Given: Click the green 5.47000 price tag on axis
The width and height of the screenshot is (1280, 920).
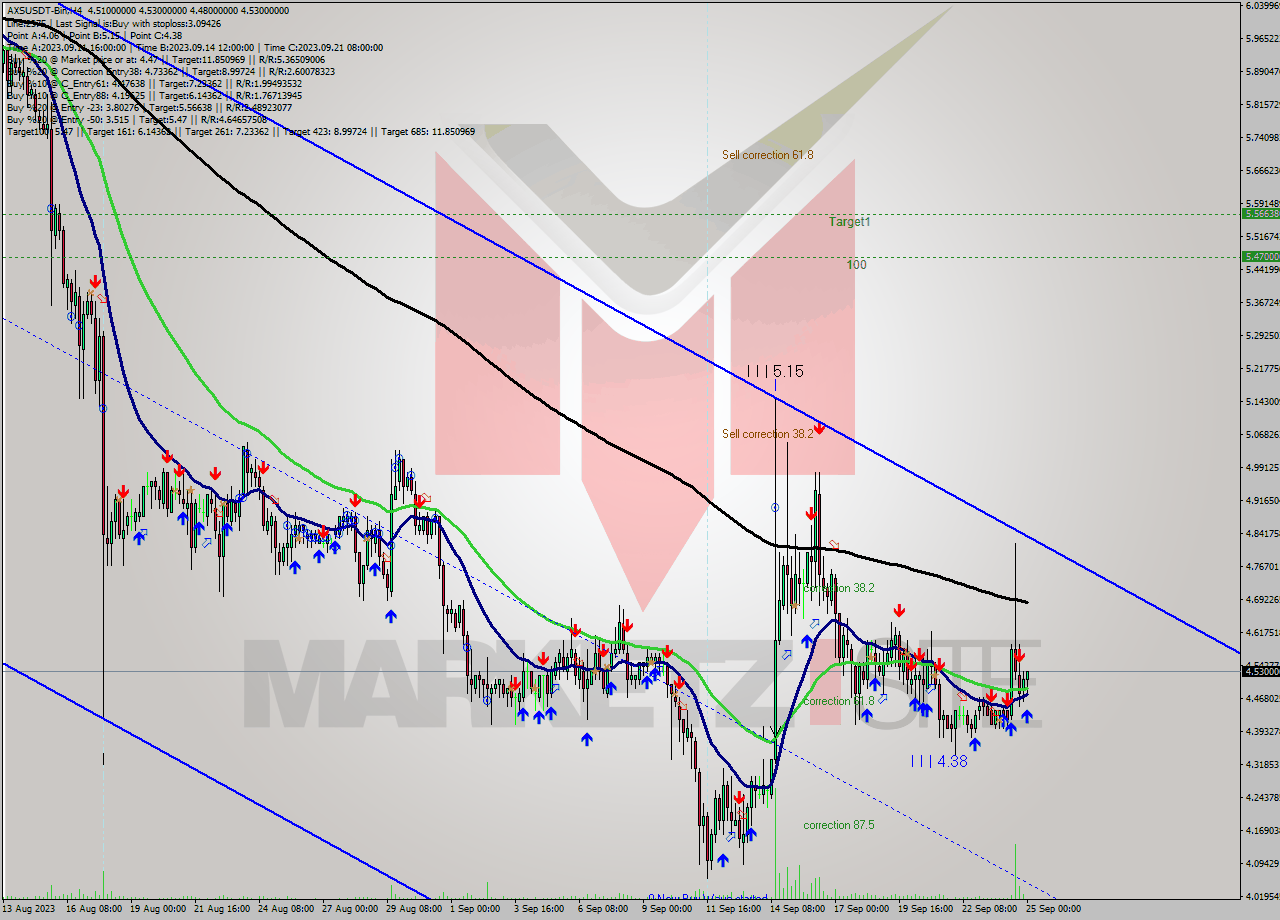Looking at the screenshot, I should 1260,257.
